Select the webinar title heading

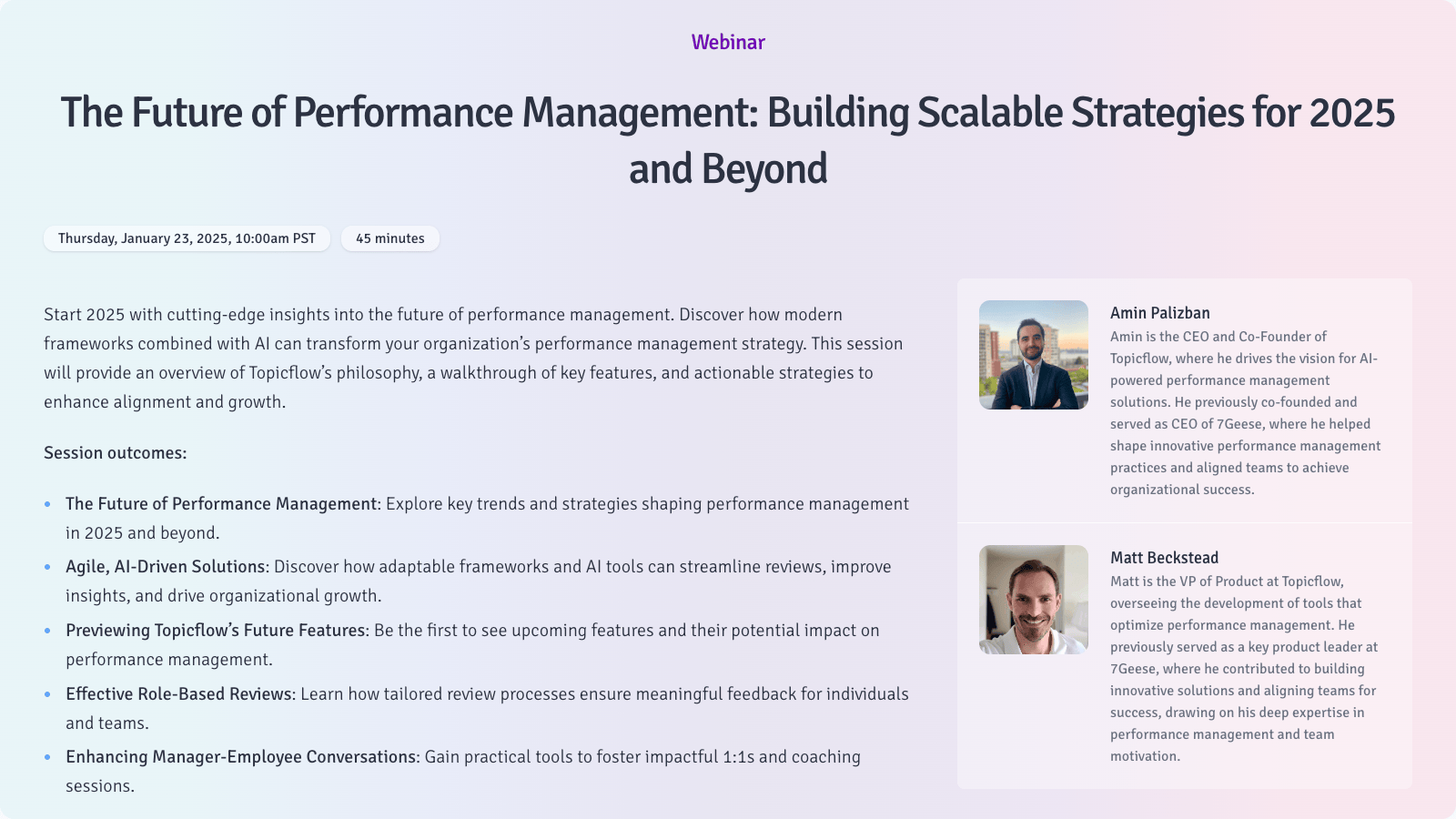click(x=728, y=141)
